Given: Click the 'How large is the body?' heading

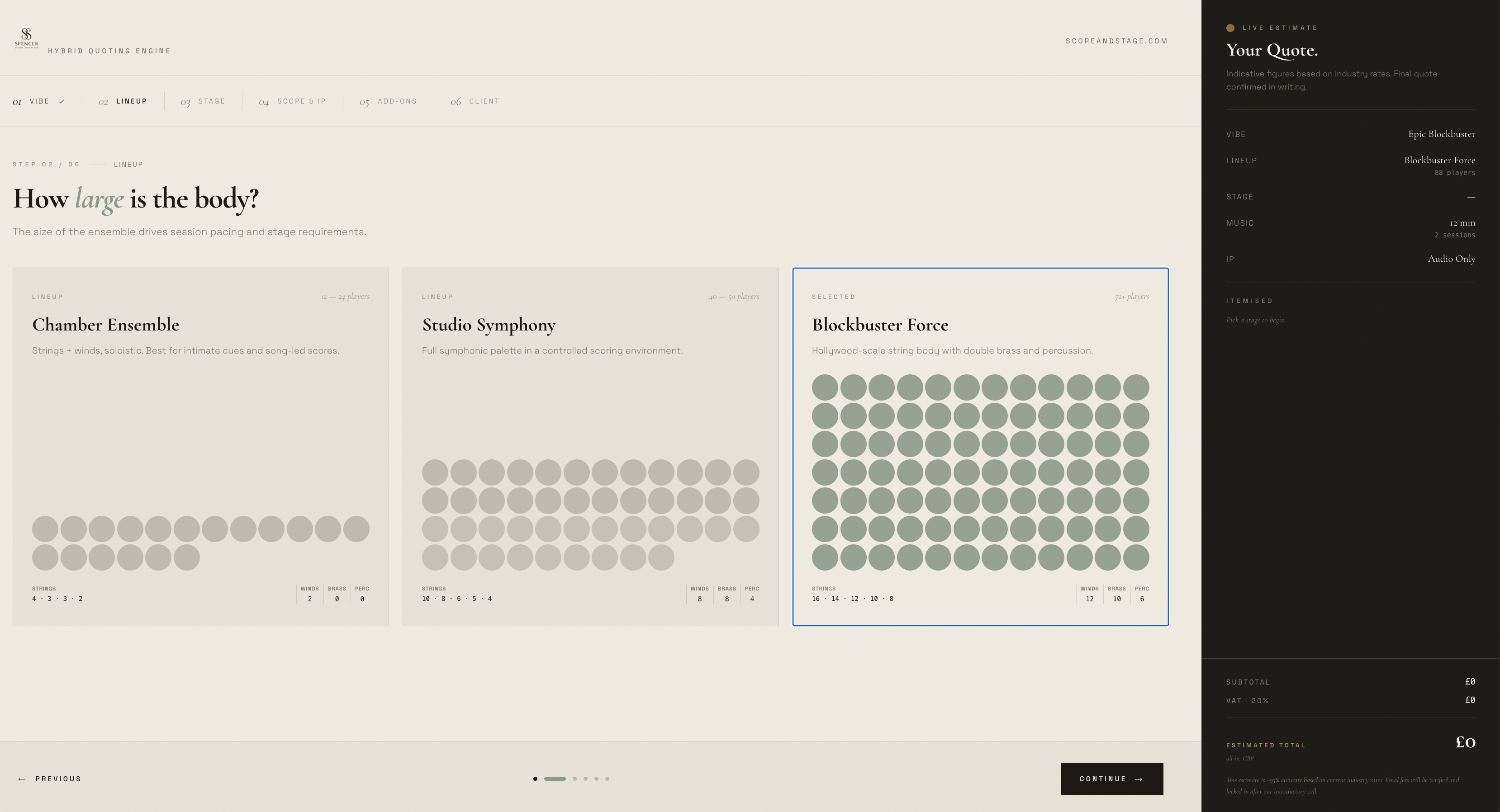Looking at the screenshot, I should (x=136, y=199).
